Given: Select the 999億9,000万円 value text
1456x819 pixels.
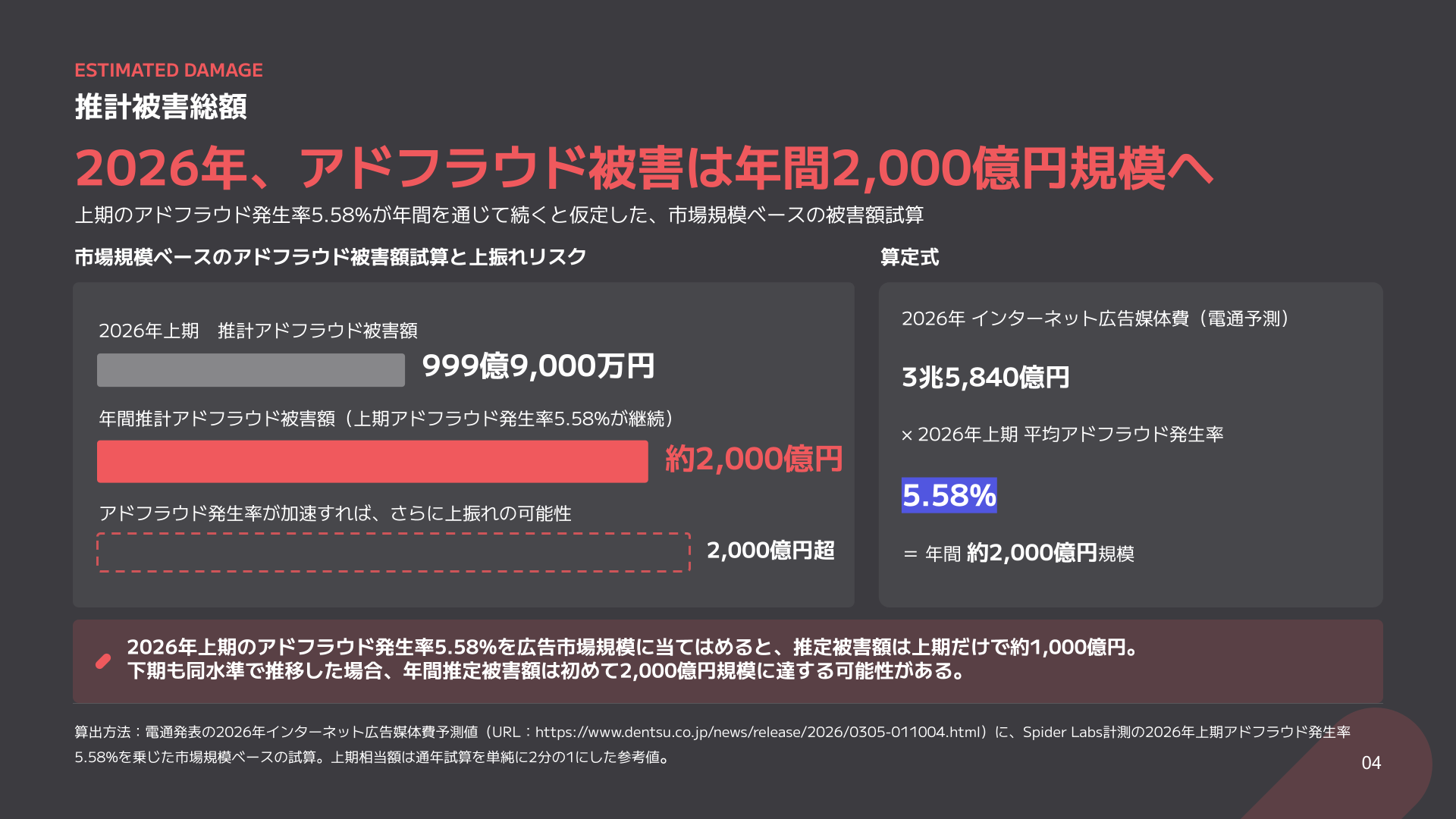Looking at the screenshot, I should click(x=538, y=366).
